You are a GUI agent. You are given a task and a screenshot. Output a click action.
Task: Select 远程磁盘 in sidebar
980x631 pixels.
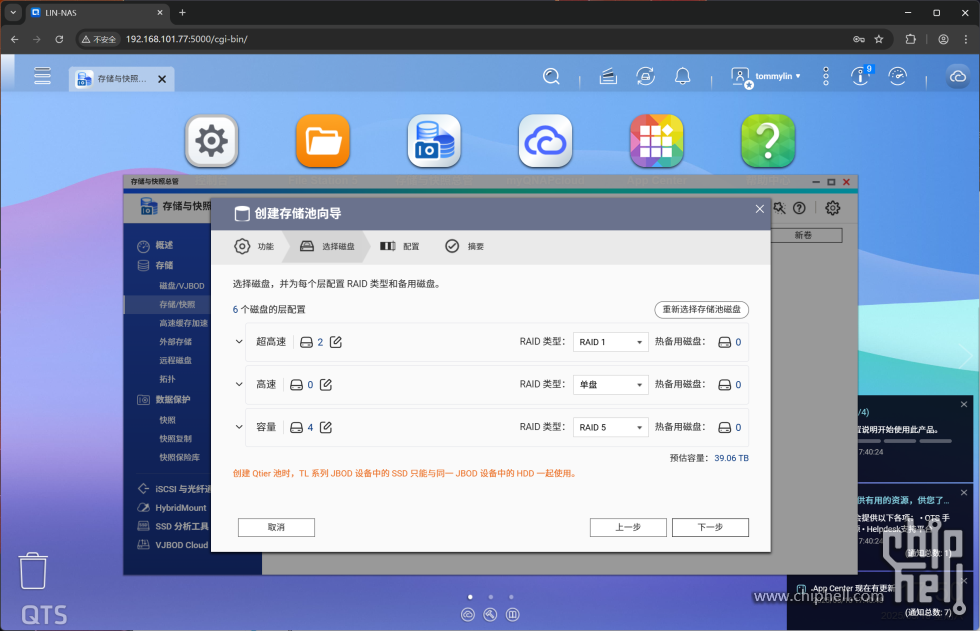pos(175,360)
